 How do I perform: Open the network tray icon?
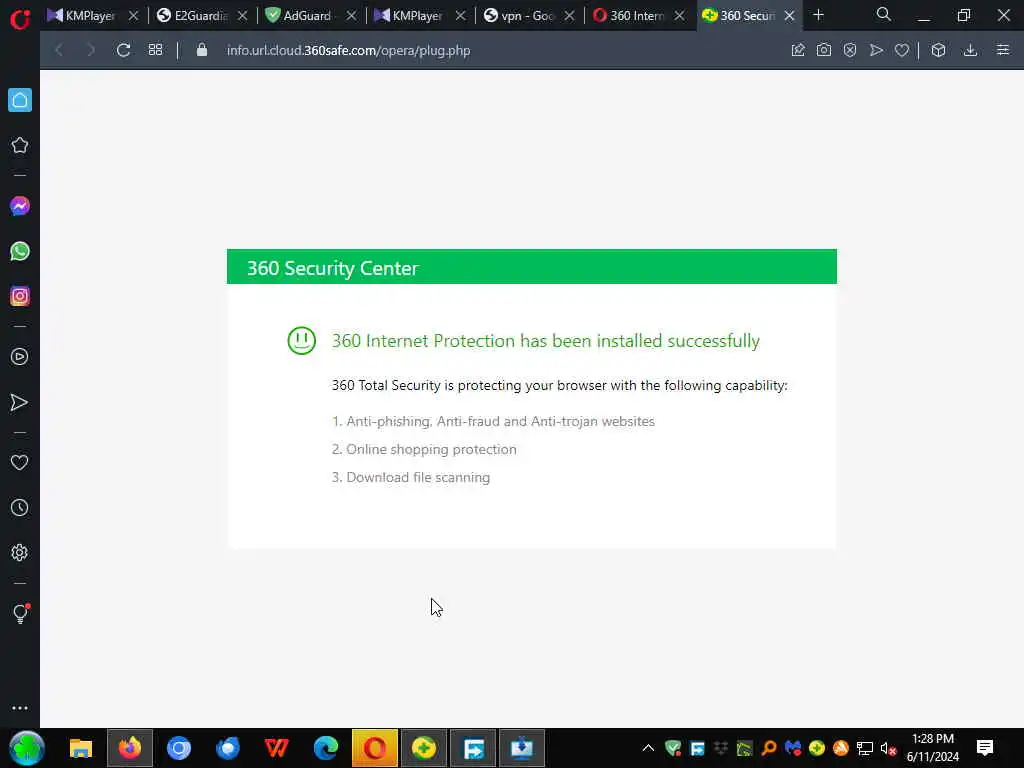865,748
